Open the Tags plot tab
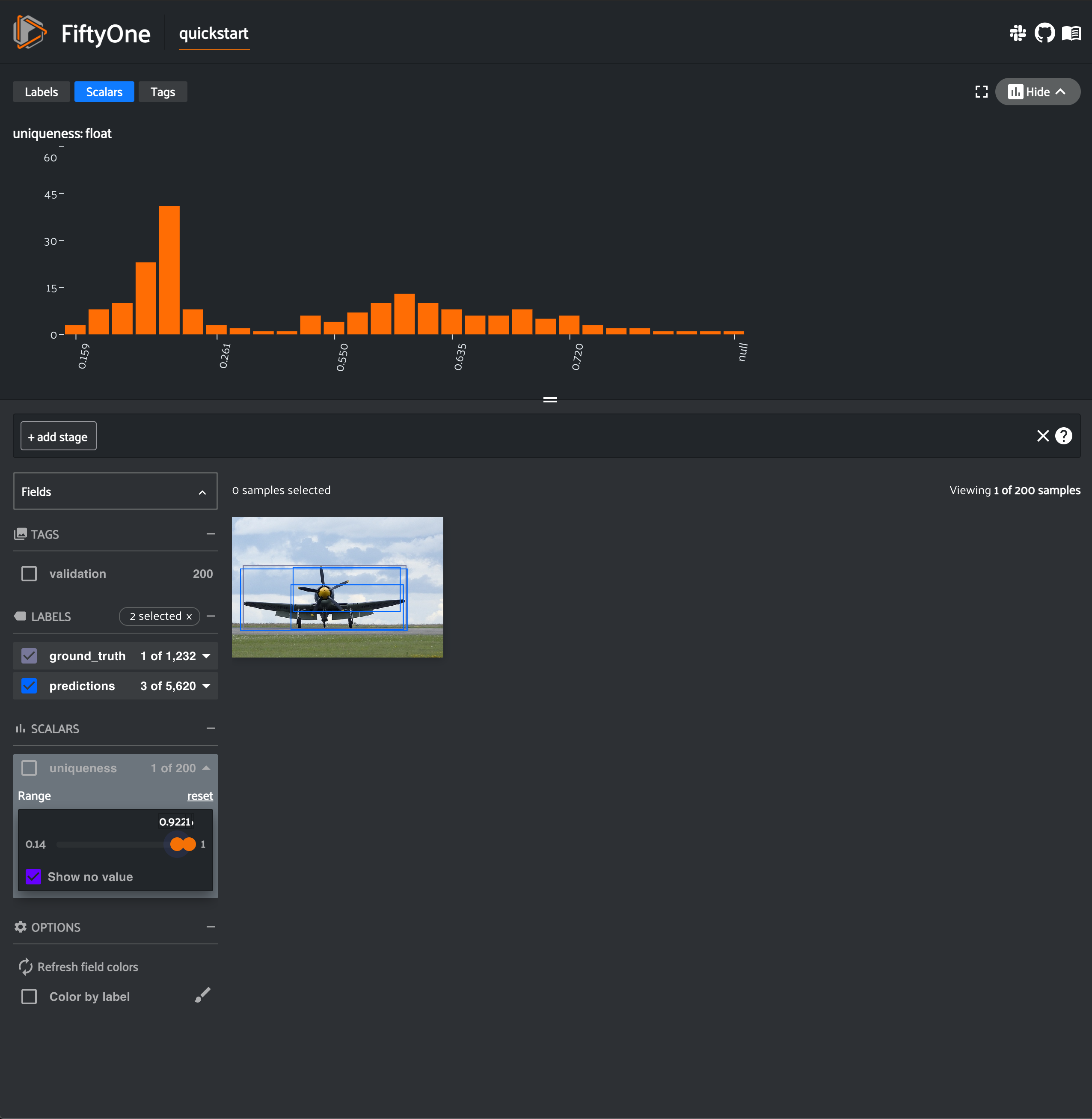The image size is (1092, 1119). [x=162, y=91]
